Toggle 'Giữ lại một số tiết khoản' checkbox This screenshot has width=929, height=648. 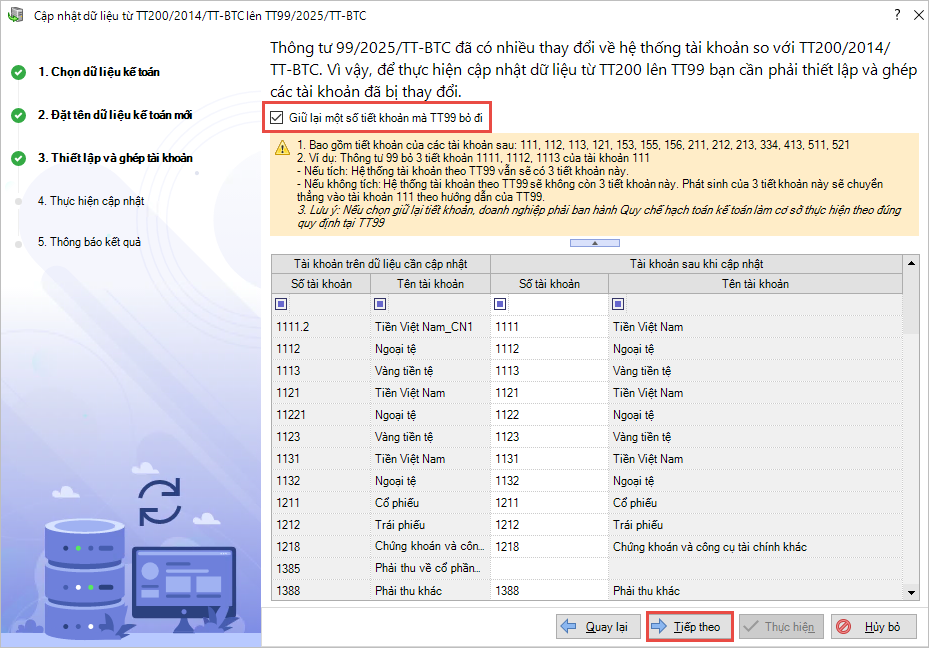tap(276, 118)
